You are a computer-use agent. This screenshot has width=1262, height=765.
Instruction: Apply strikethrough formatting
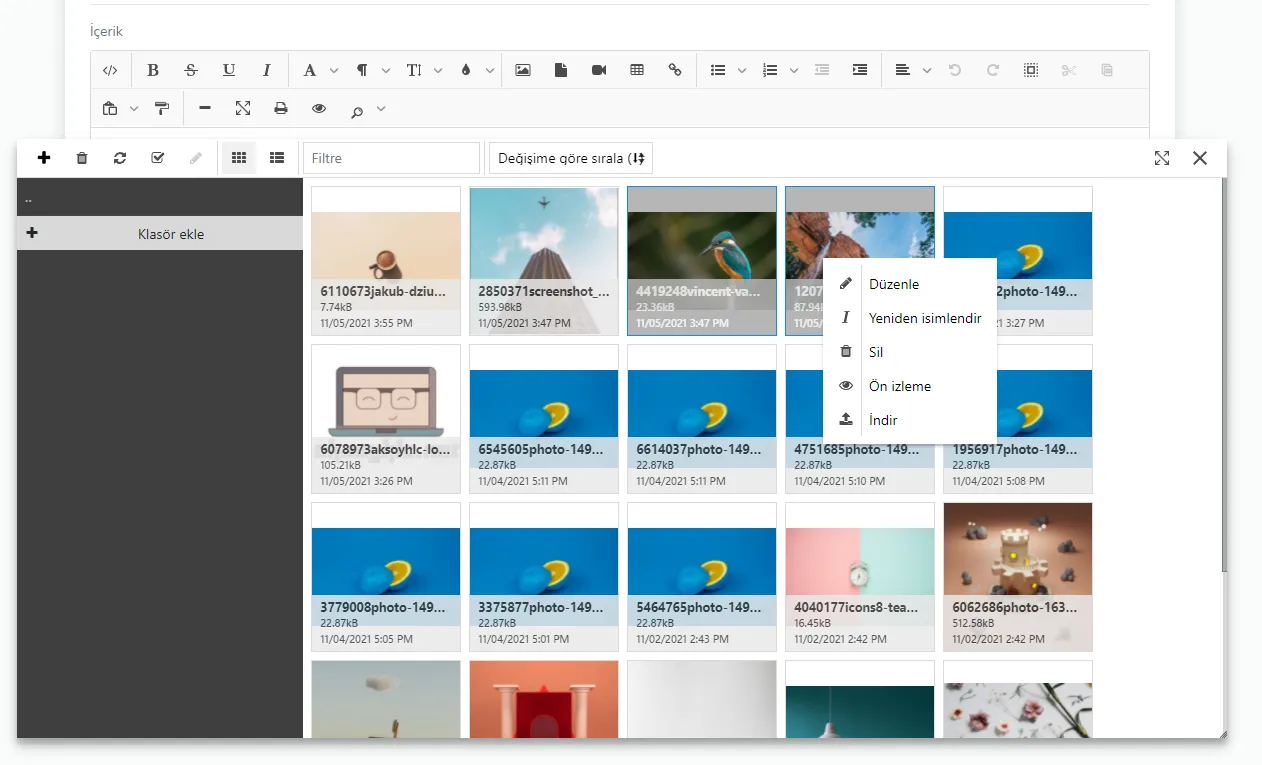pos(191,70)
